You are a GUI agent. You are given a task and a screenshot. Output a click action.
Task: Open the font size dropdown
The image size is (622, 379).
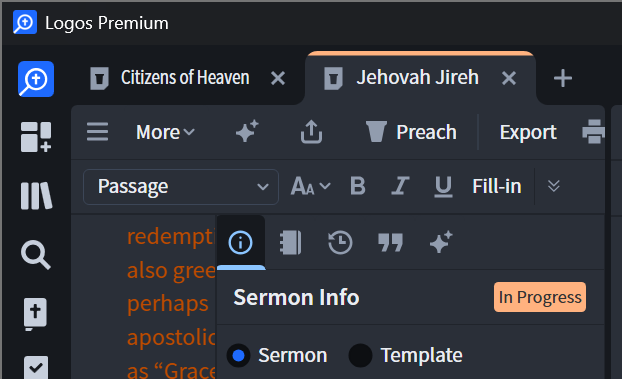pos(311,186)
